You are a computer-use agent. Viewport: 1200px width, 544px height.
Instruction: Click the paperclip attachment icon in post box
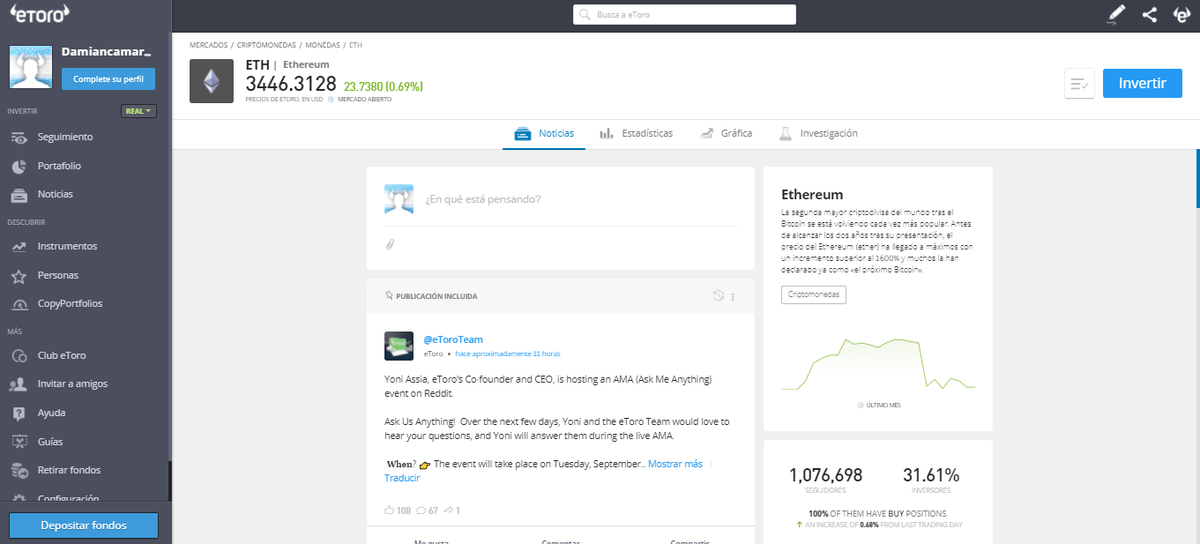pyautogui.click(x=391, y=244)
